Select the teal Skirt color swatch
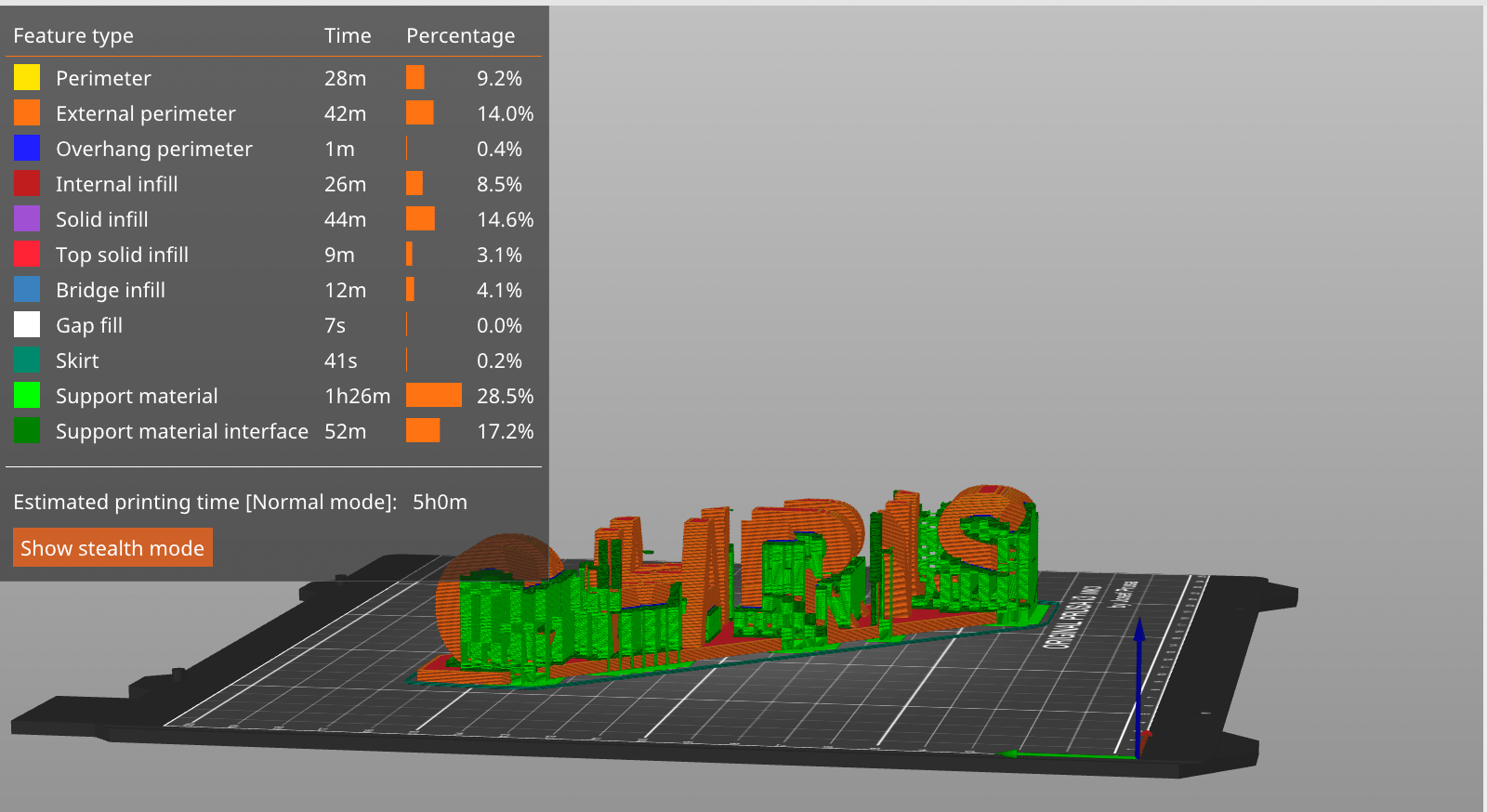 click(x=27, y=360)
